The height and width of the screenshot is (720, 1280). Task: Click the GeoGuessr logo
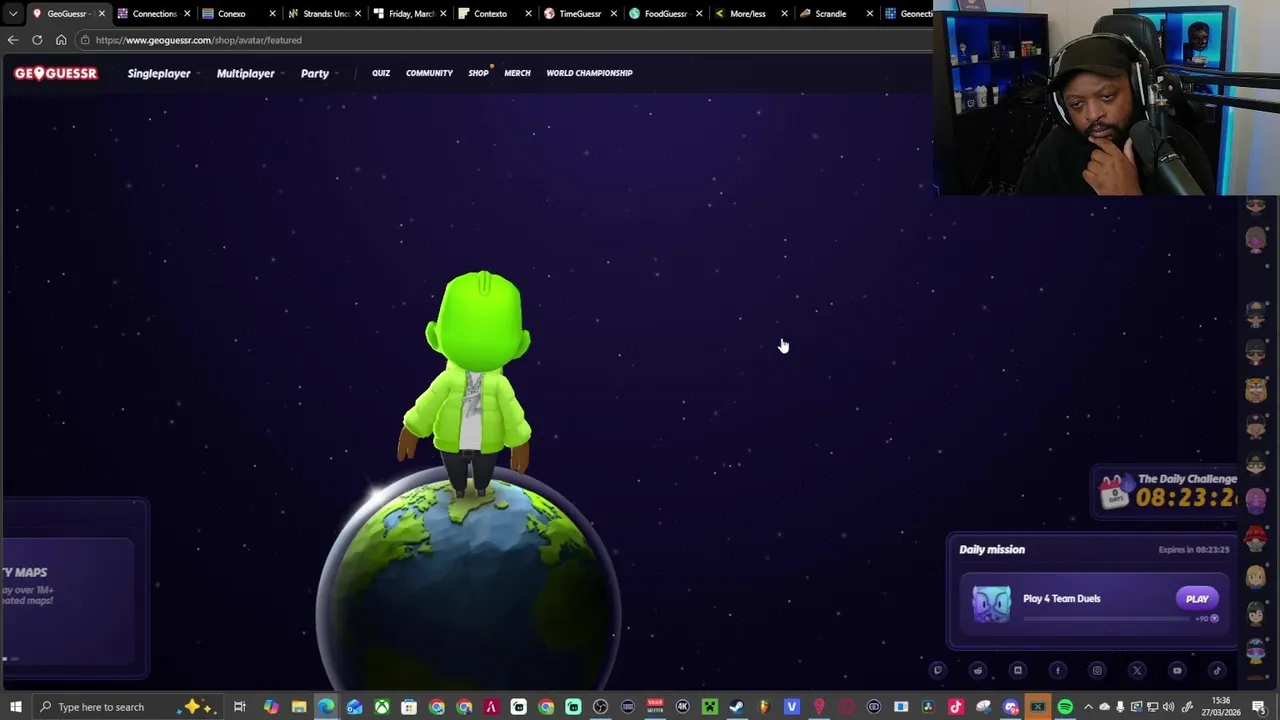pos(56,73)
